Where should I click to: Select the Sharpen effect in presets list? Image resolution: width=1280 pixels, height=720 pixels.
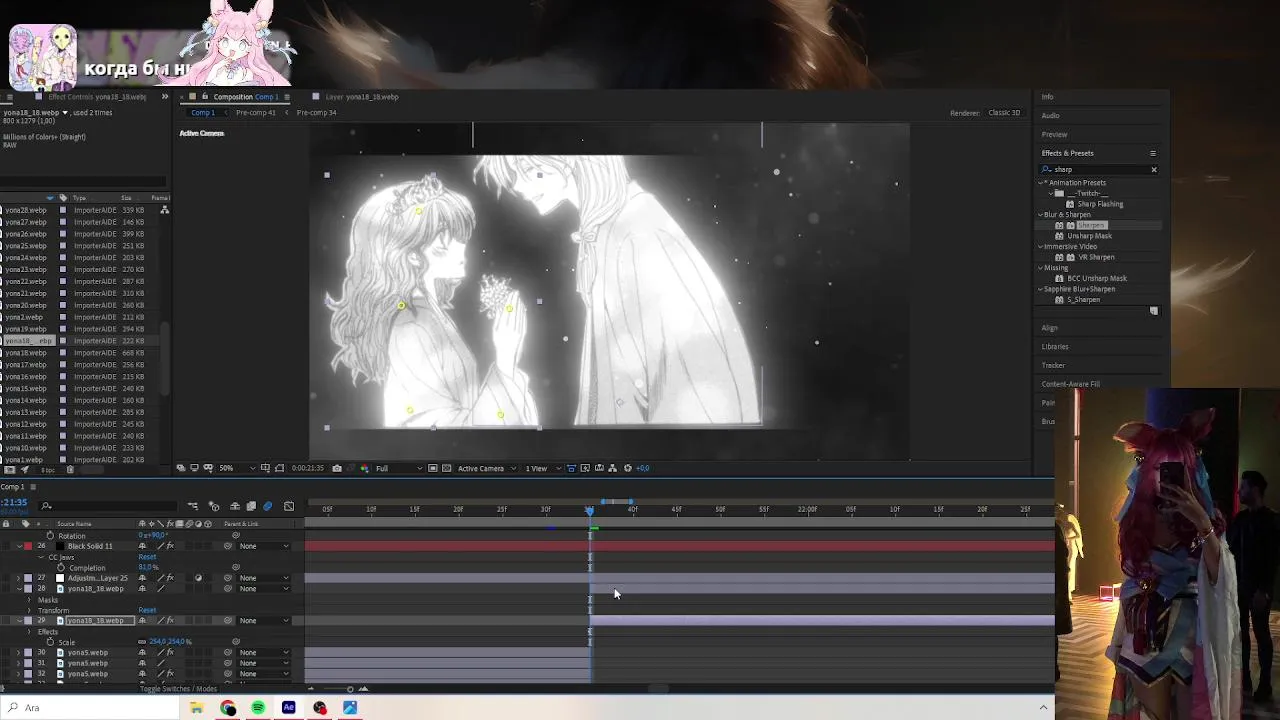[1091, 225]
